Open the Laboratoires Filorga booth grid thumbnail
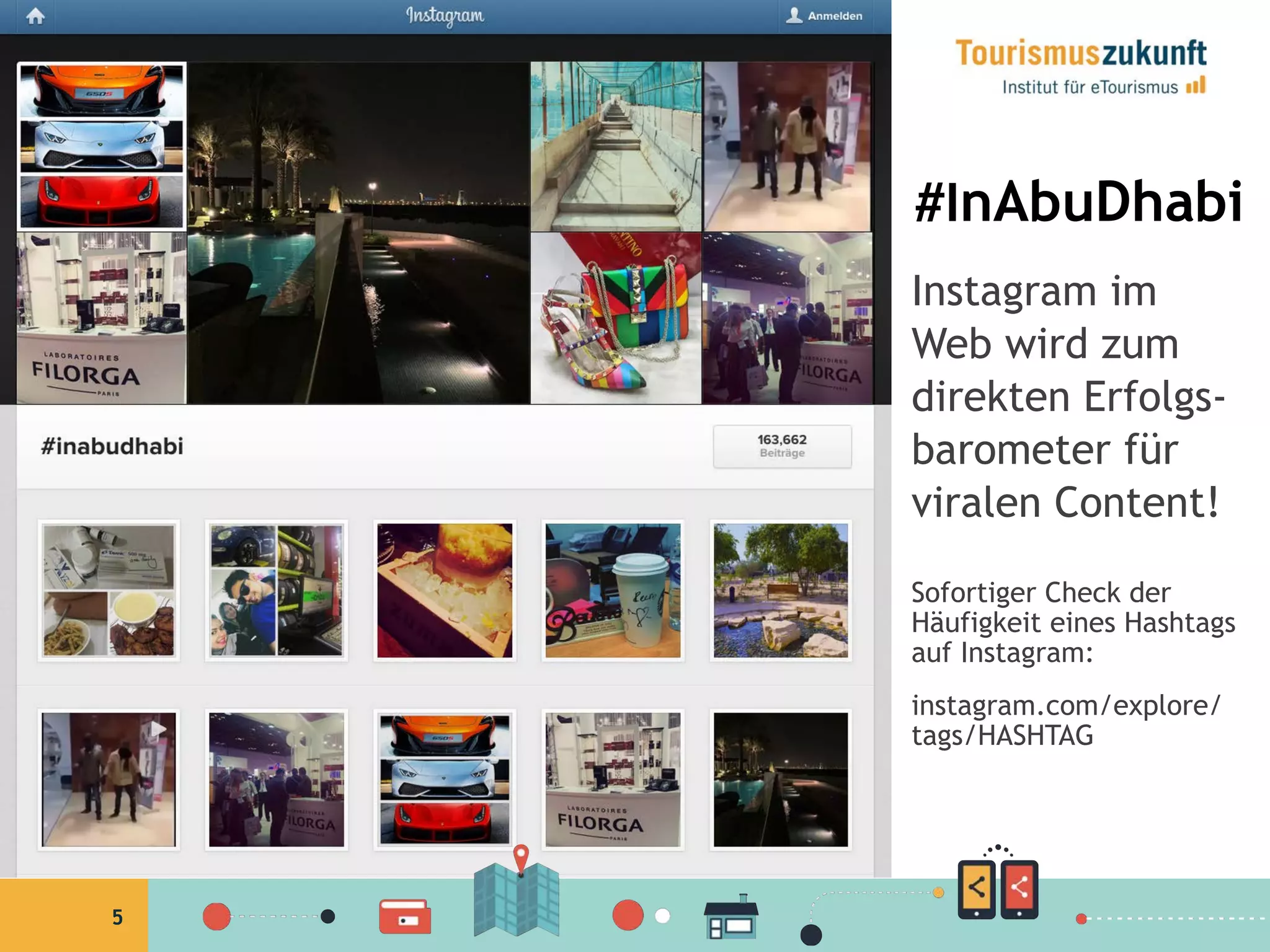1270x952 pixels. point(613,780)
